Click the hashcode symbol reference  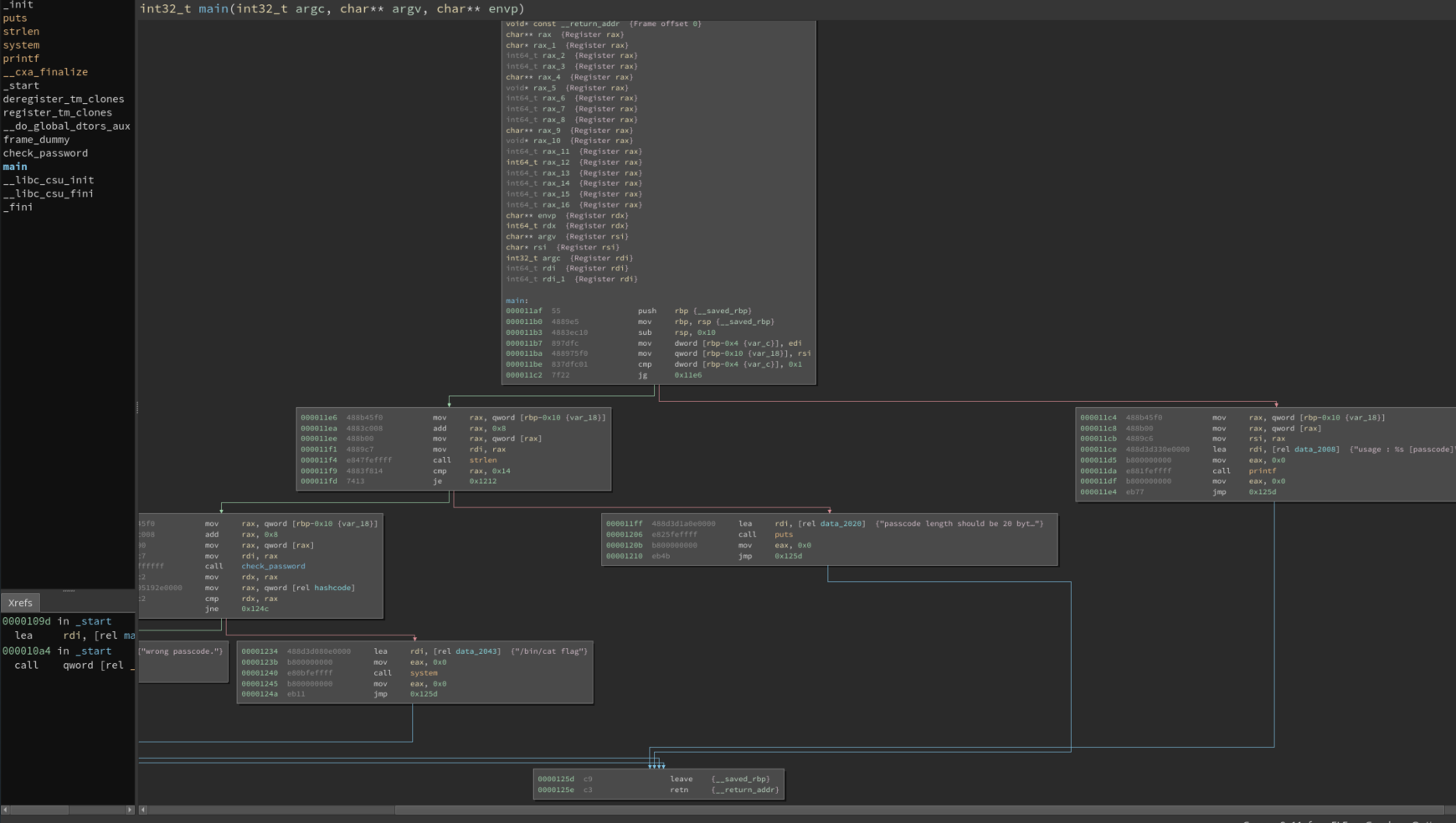[x=334, y=588]
